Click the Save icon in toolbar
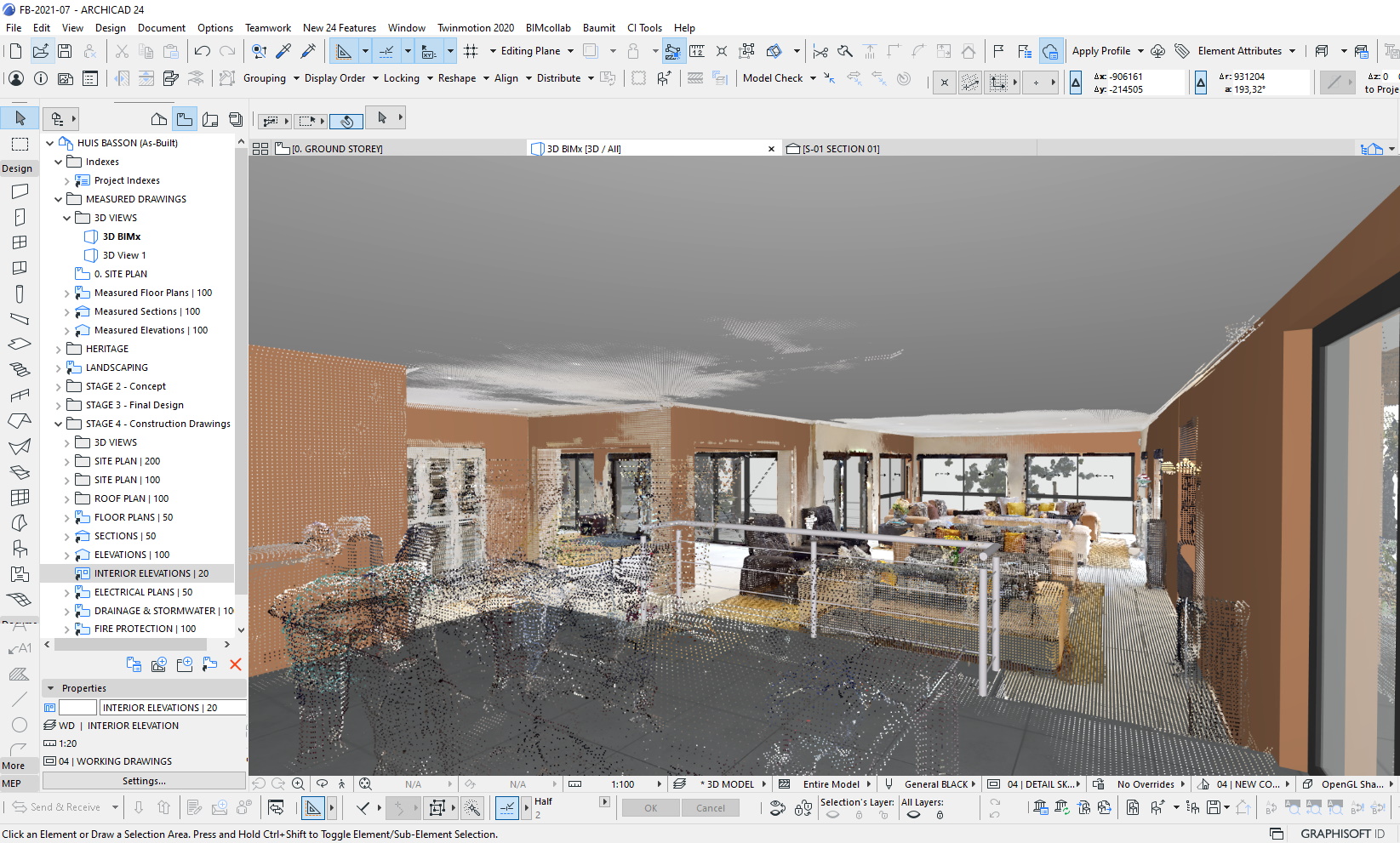1400x843 pixels. click(65, 51)
